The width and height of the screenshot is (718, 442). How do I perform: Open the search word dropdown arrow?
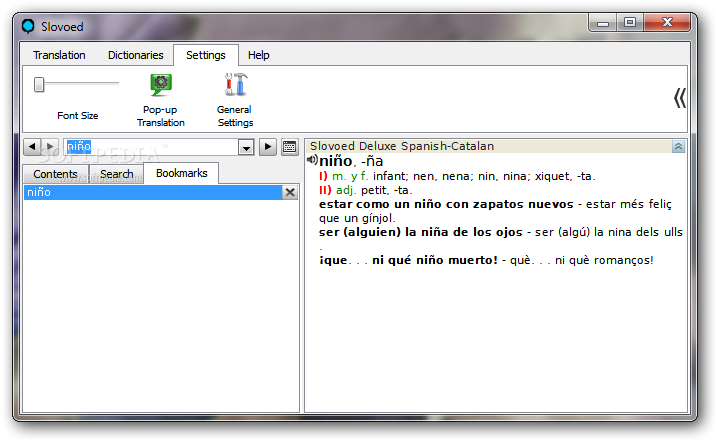tap(246, 147)
